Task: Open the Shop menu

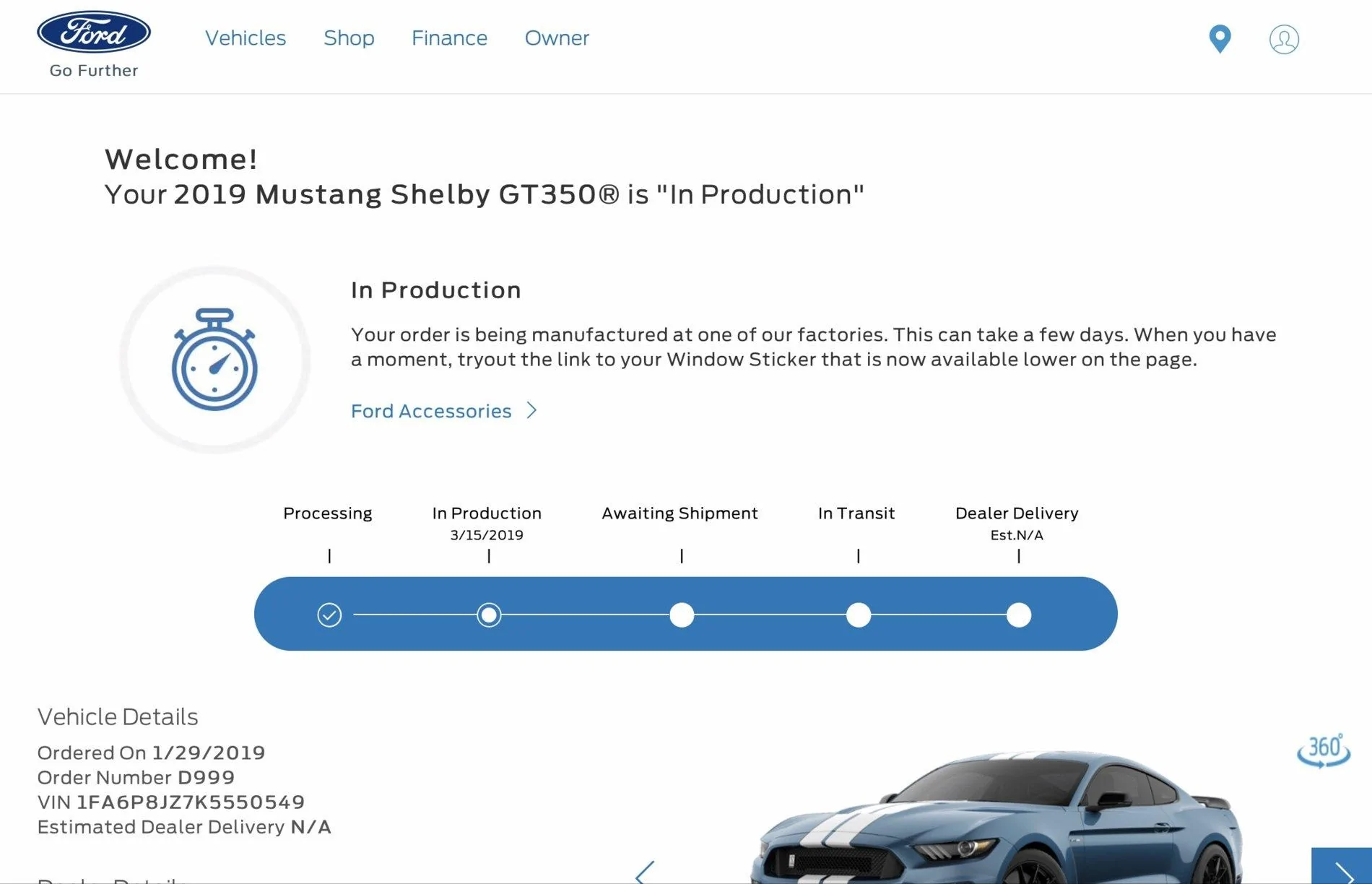Action: 349,38
